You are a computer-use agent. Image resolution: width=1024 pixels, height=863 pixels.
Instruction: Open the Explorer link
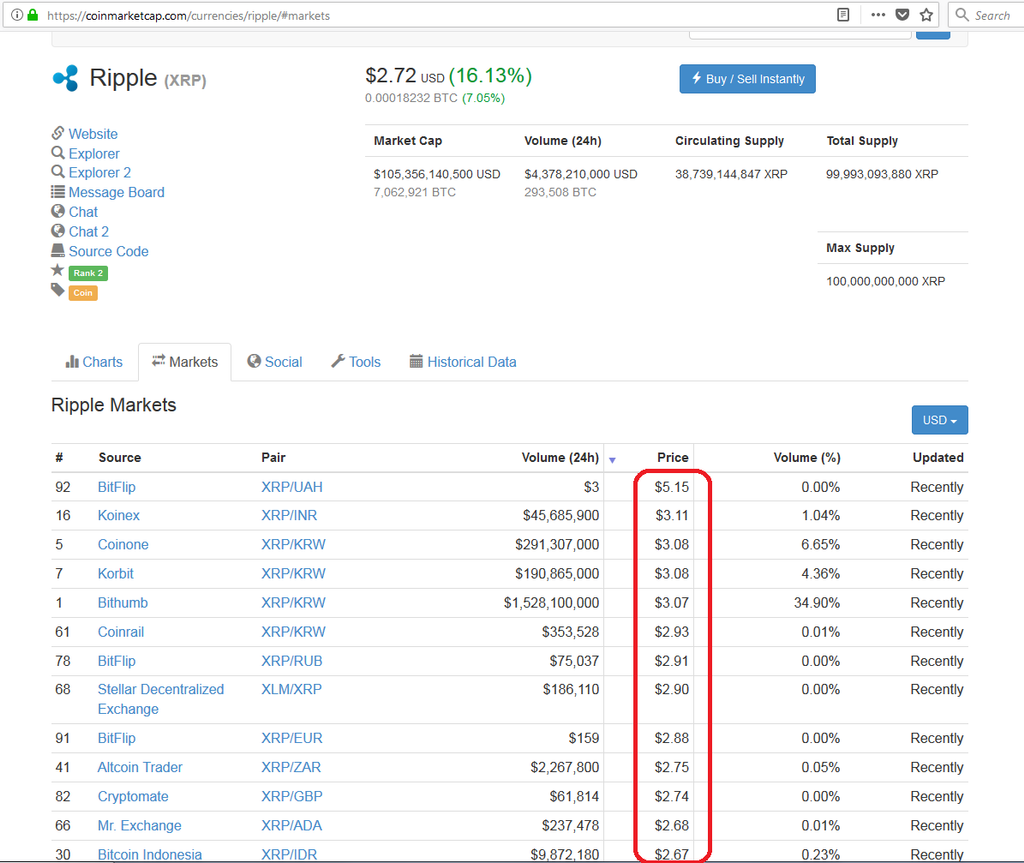tap(94, 154)
